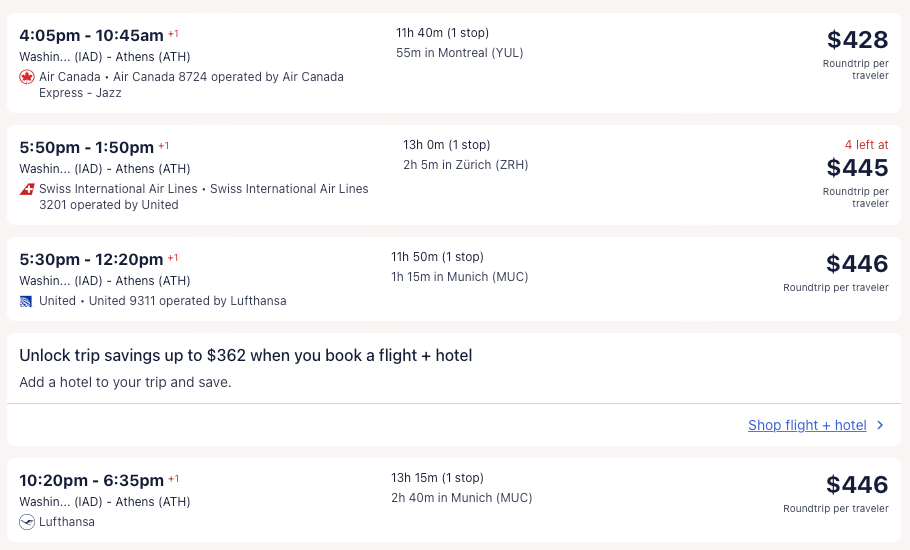Click the Lufthansa airline logo icon

pos(27,522)
